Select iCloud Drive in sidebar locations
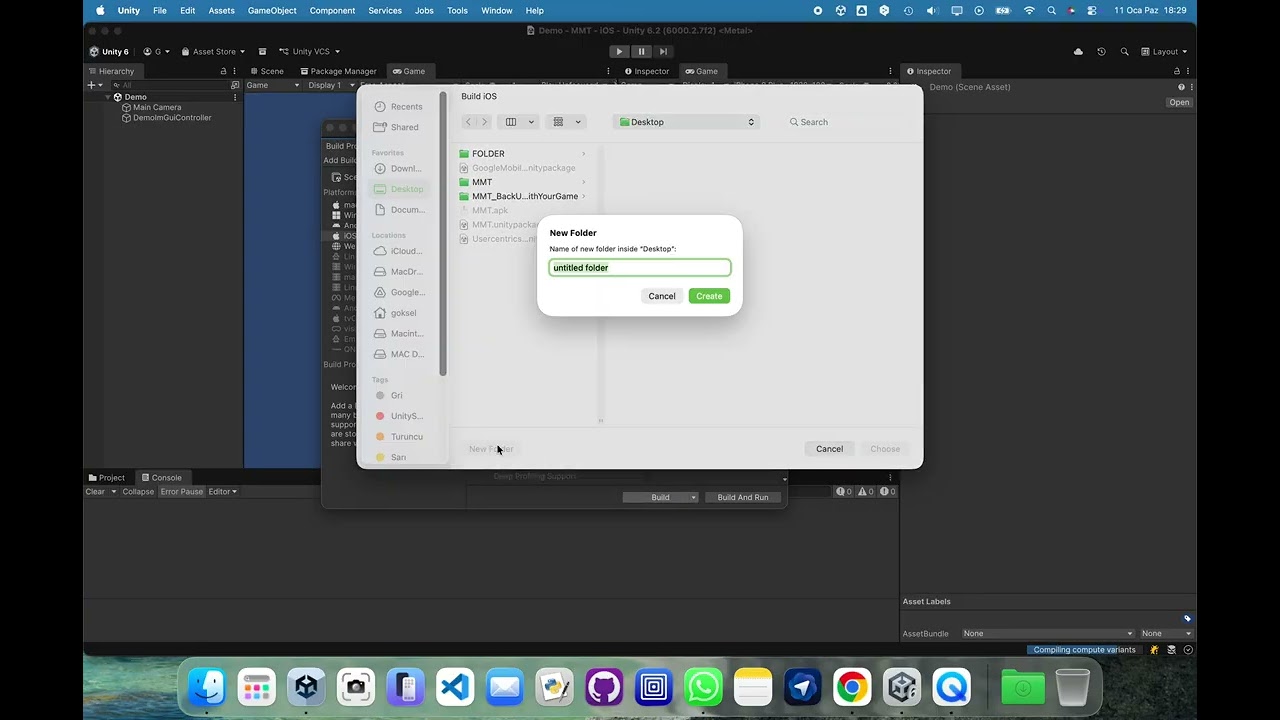The image size is (1280, 720). click(x=399, y=251)
